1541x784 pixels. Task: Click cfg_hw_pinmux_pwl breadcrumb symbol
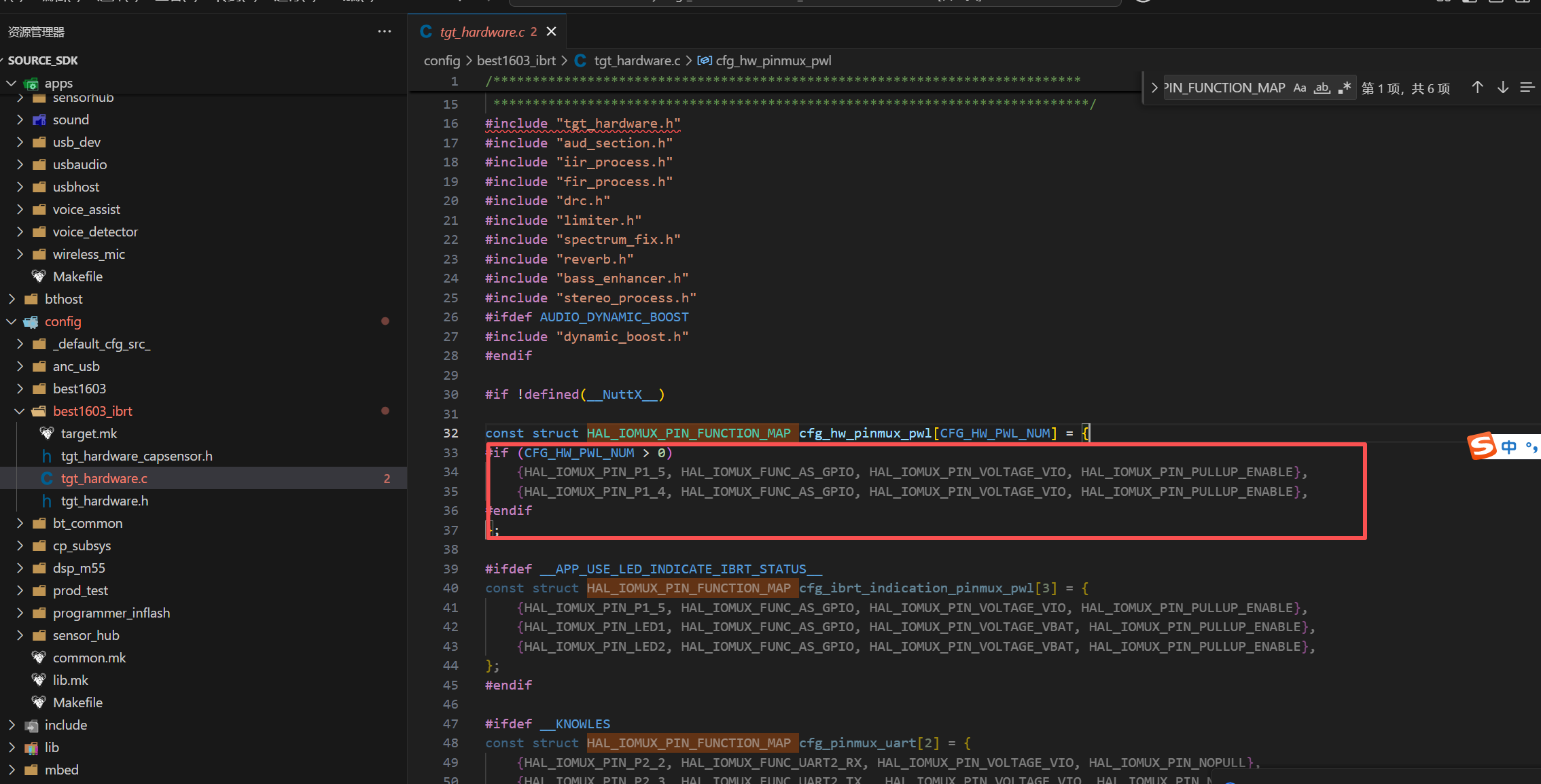pos(773,60)
